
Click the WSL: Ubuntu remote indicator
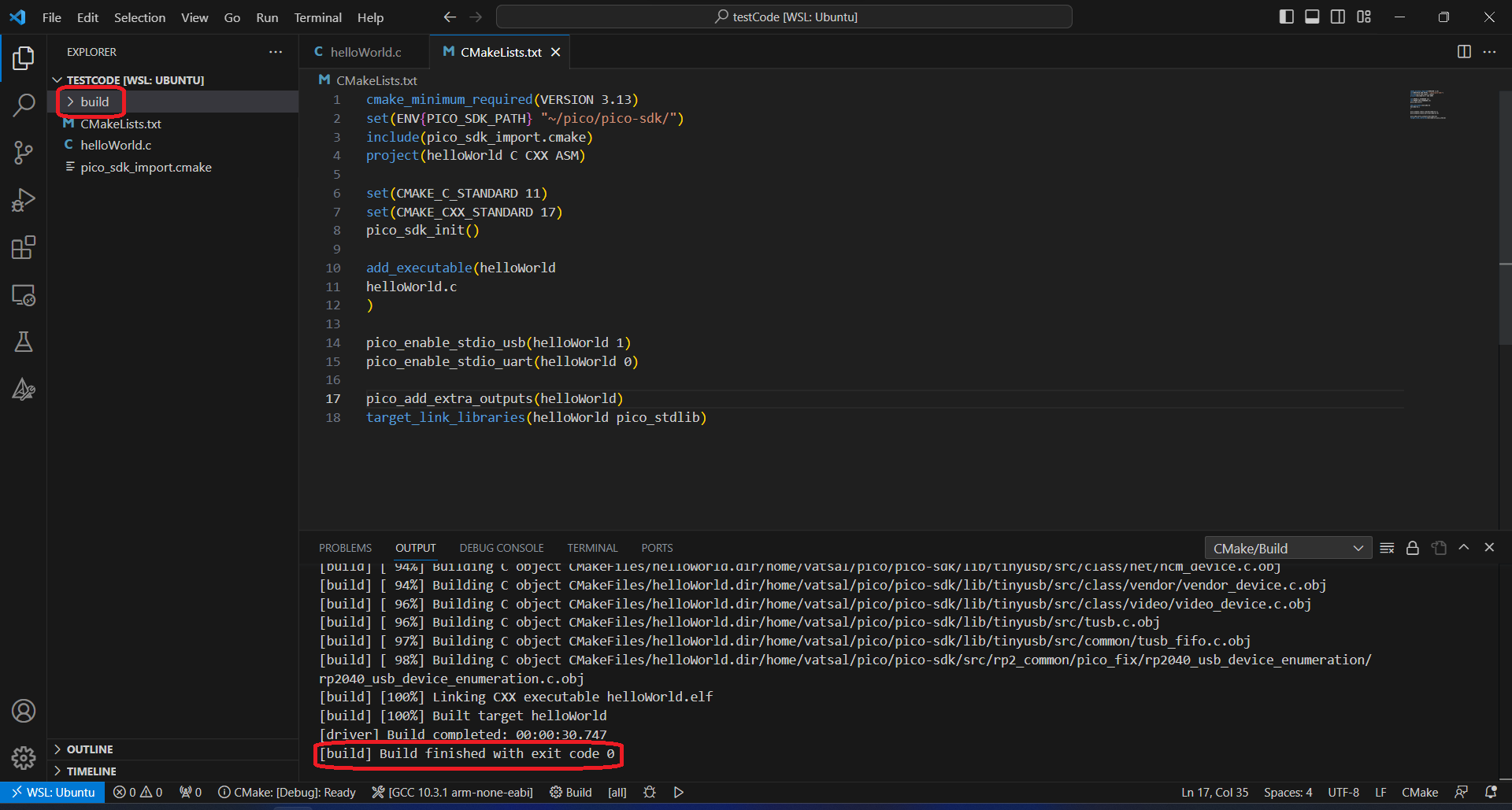53,793
